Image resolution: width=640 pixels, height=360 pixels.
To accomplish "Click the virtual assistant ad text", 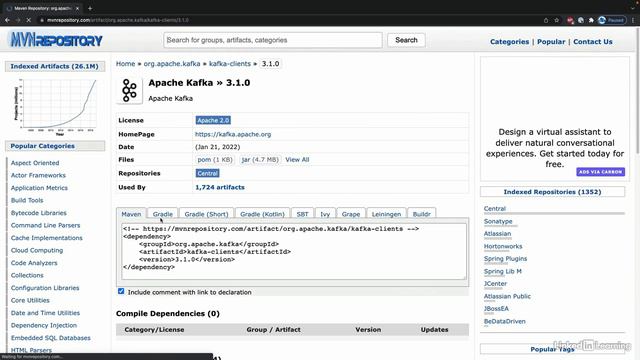I will point(555,148).
